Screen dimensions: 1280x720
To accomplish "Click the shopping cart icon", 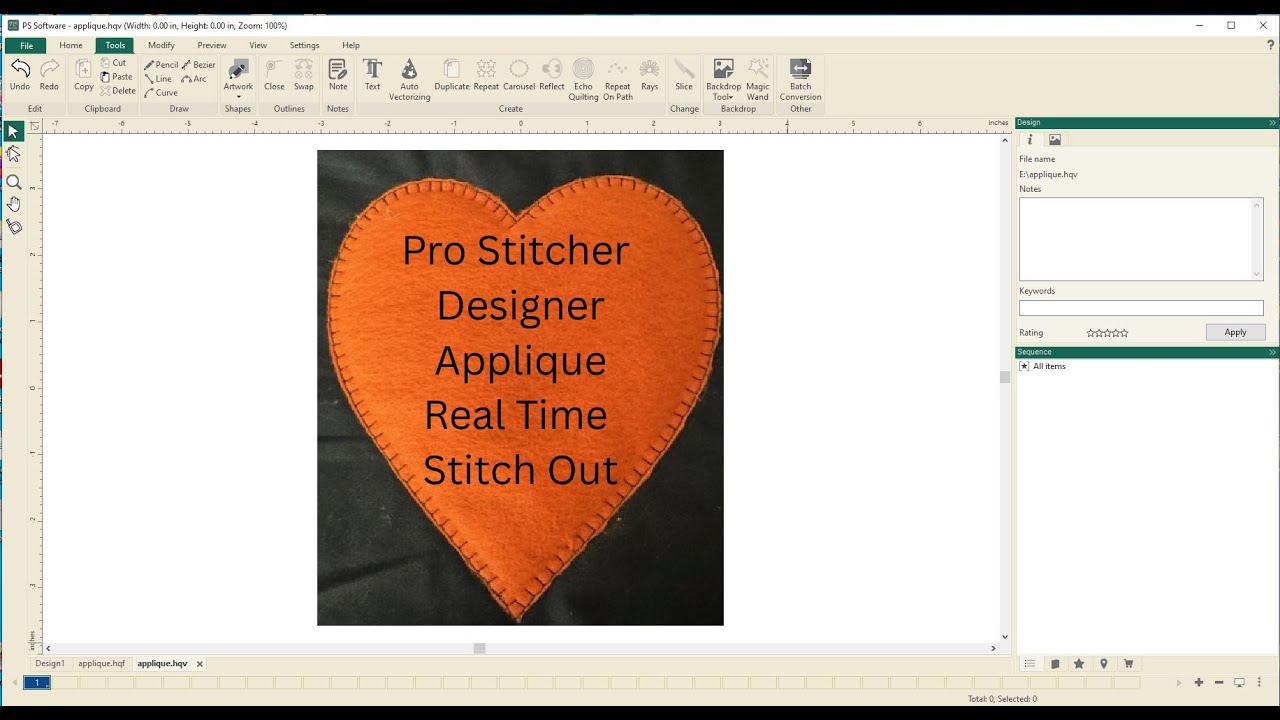I will [x=1128, y=664].
